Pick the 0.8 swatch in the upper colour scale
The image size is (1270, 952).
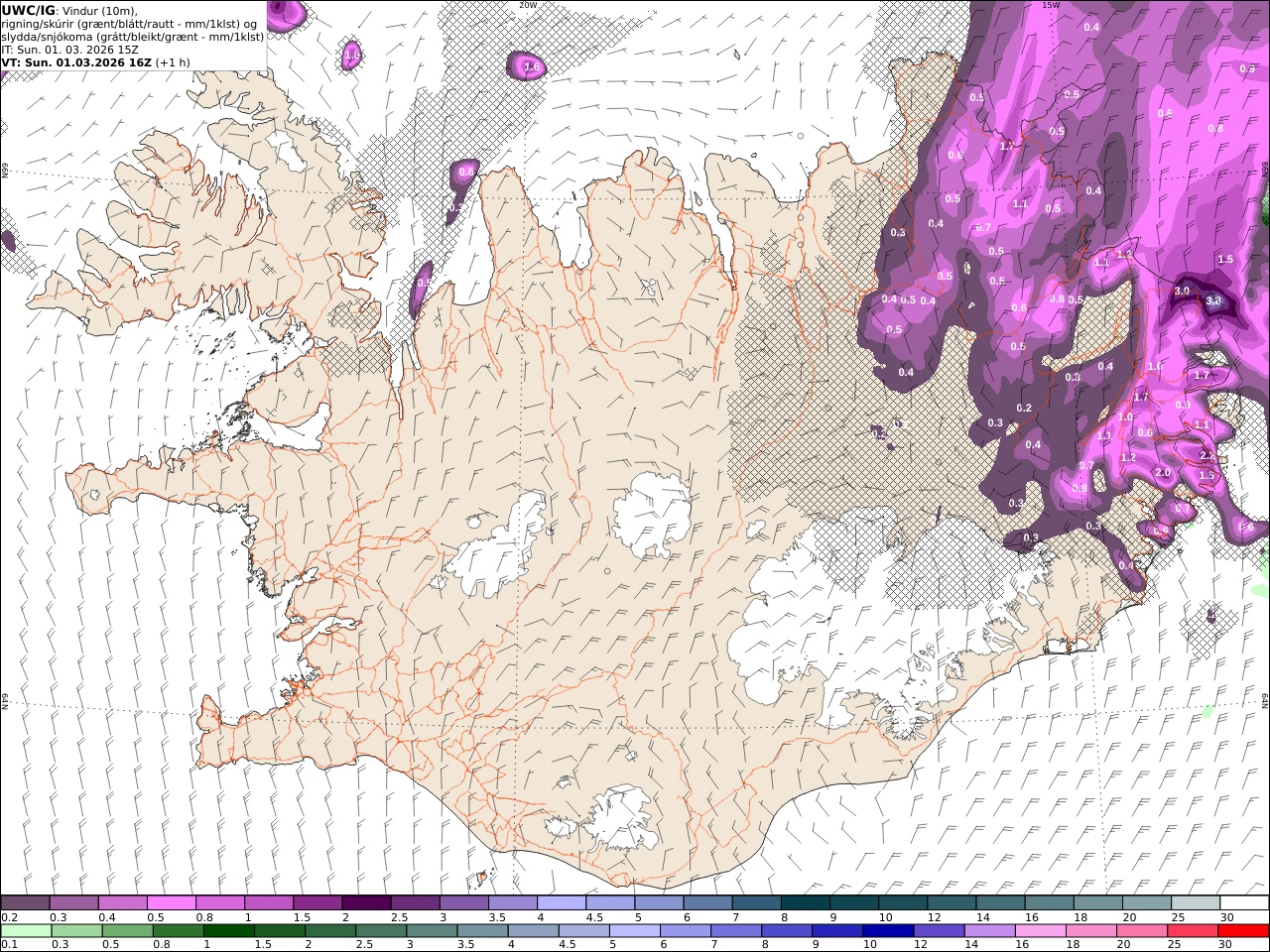(x=219, y=902)
